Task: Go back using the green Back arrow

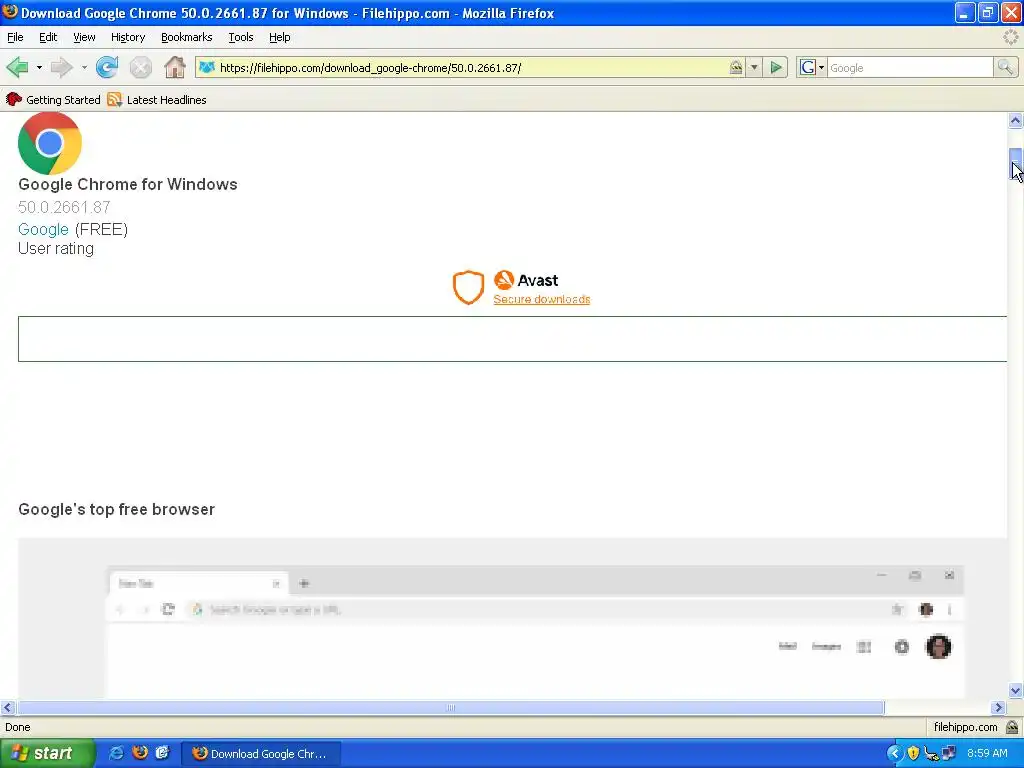Action: coord(18,67)
